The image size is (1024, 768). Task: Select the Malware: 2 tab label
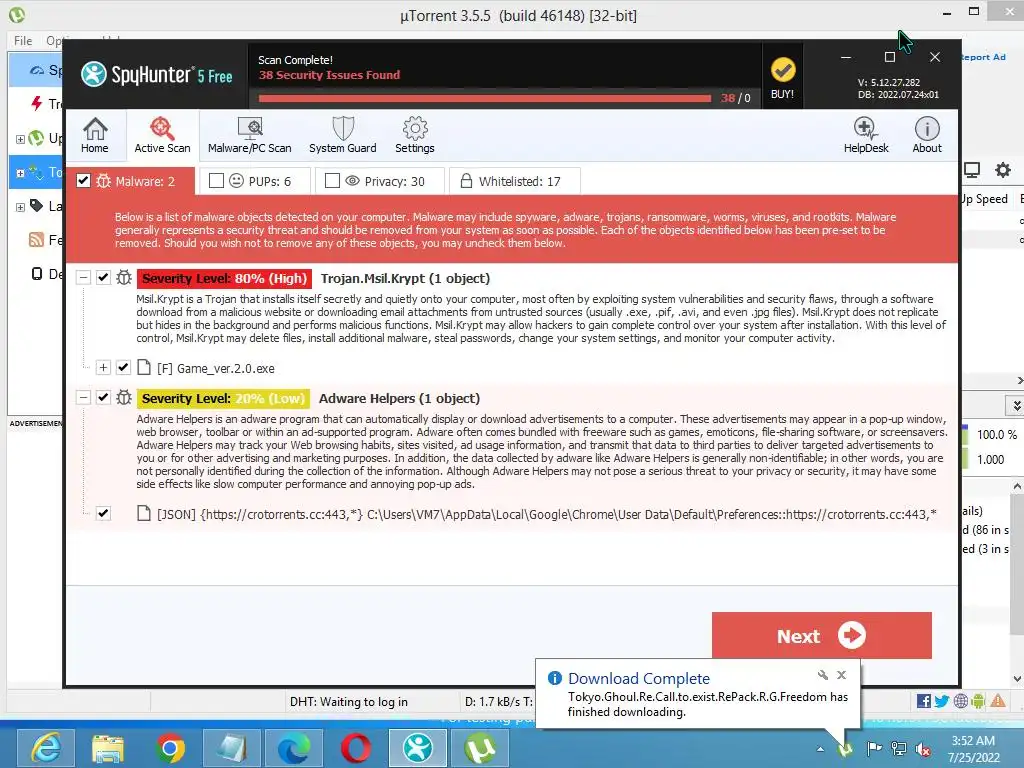tap(145, 181)
